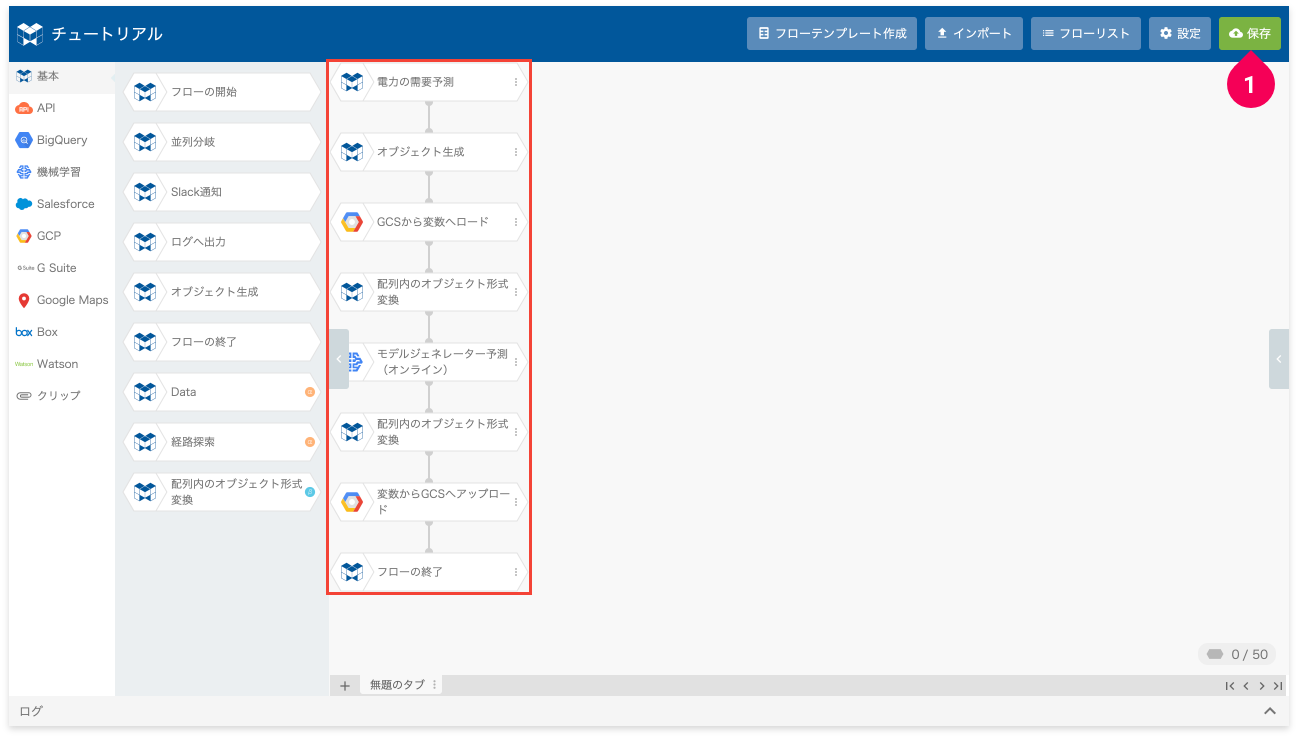Open menu dots on 電力の需要予測 block
The image size is (1298, 738).
516,82
